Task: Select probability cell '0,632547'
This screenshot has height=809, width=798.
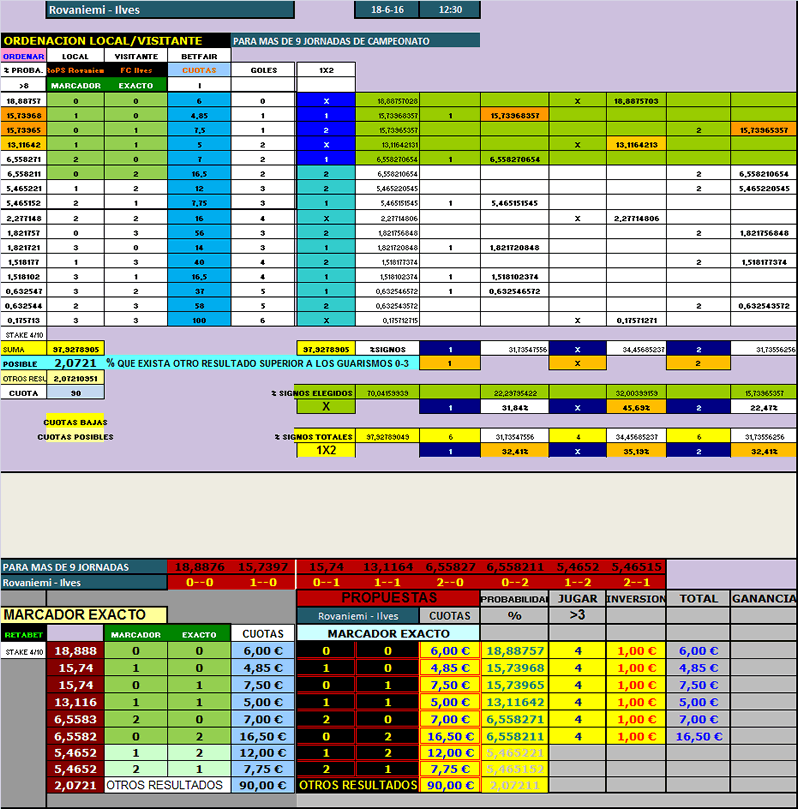Action: click(24, 291)
